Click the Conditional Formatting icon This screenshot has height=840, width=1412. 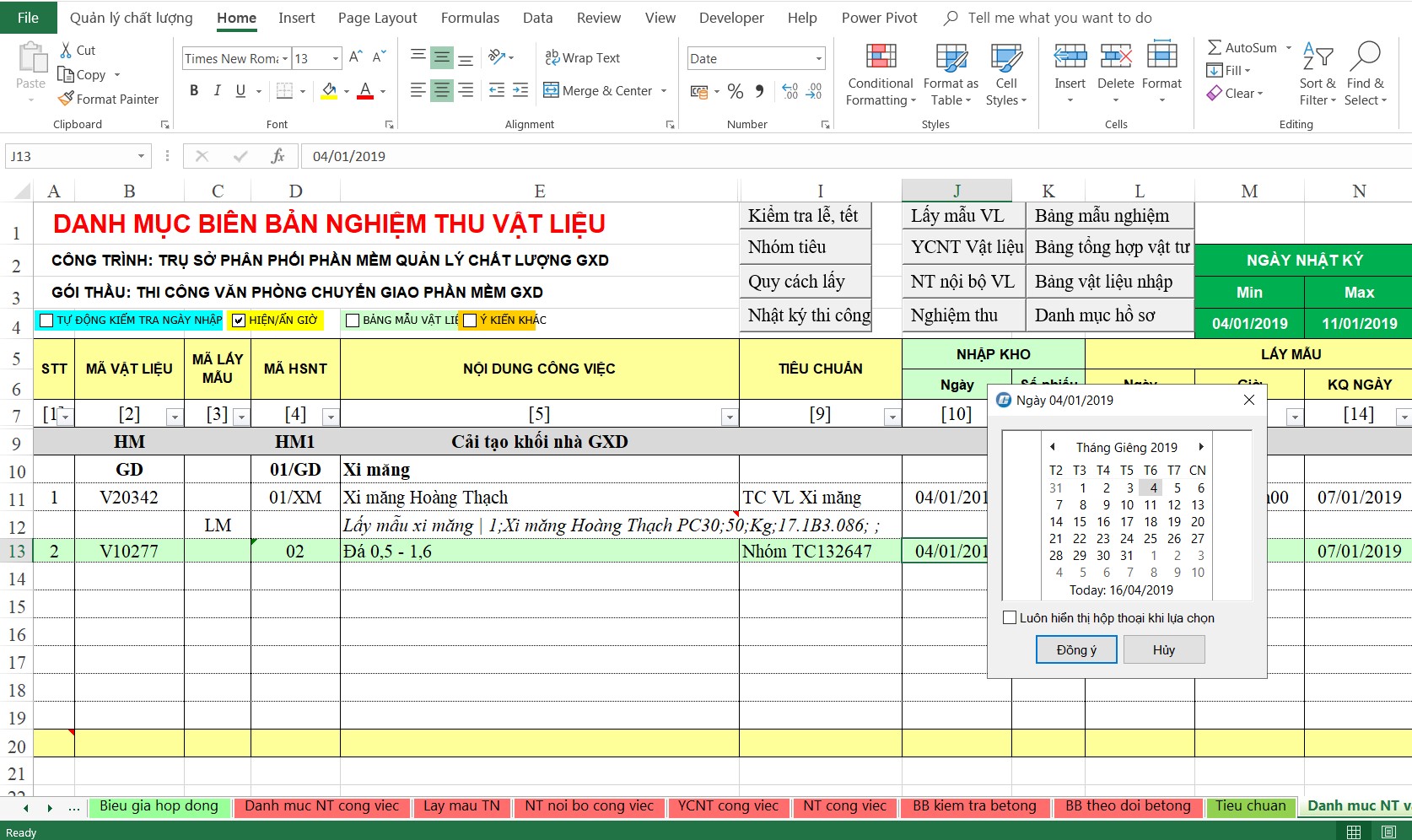(x=881, y=58)
